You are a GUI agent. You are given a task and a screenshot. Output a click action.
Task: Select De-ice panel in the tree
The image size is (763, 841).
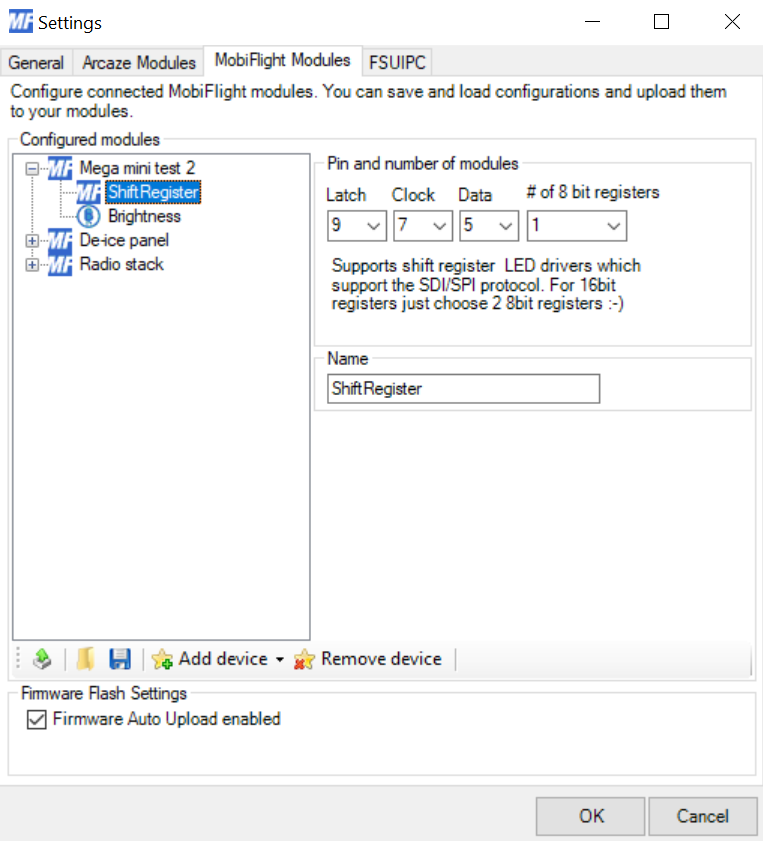tap(124, 240)
